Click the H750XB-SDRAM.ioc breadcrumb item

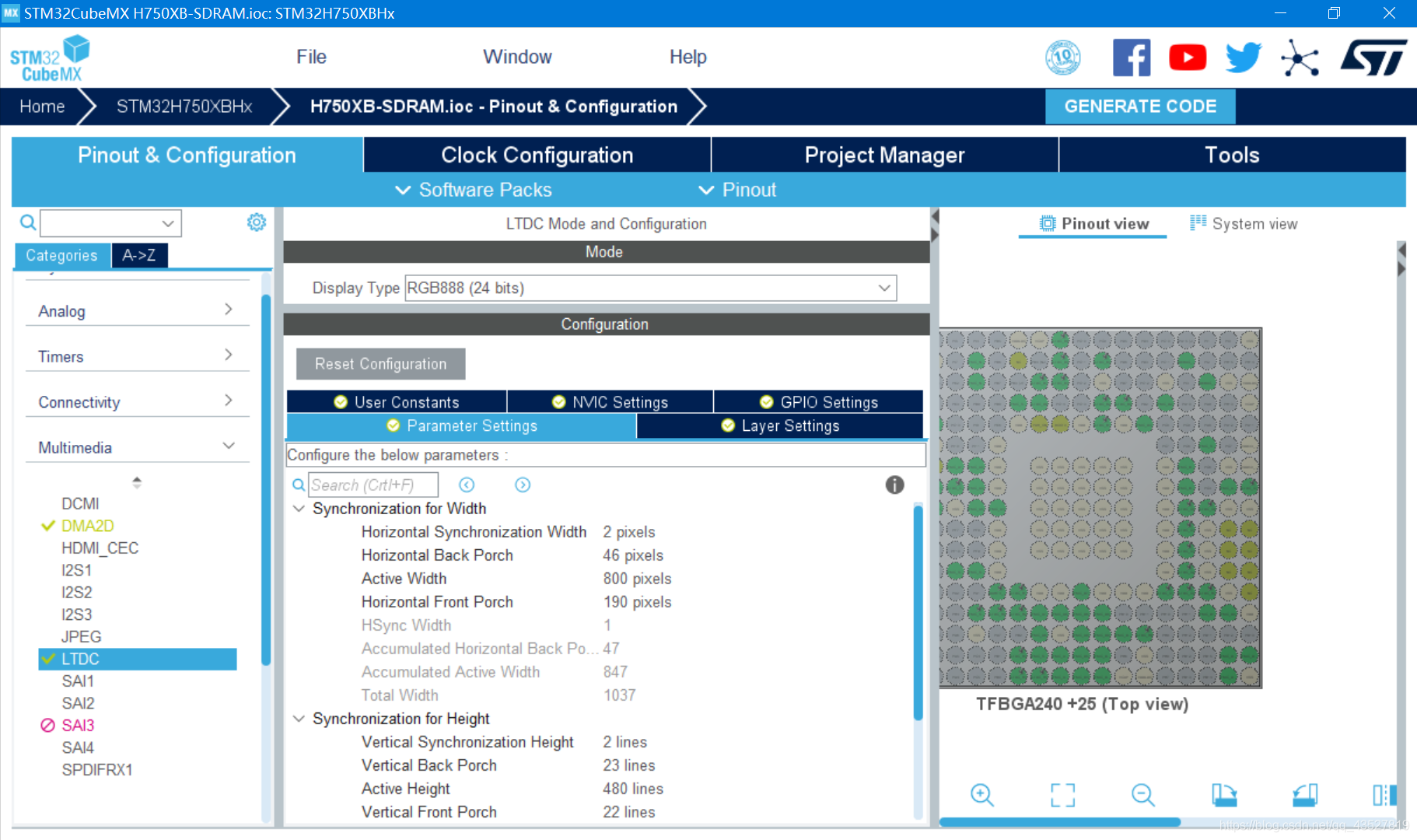point(494,107)
